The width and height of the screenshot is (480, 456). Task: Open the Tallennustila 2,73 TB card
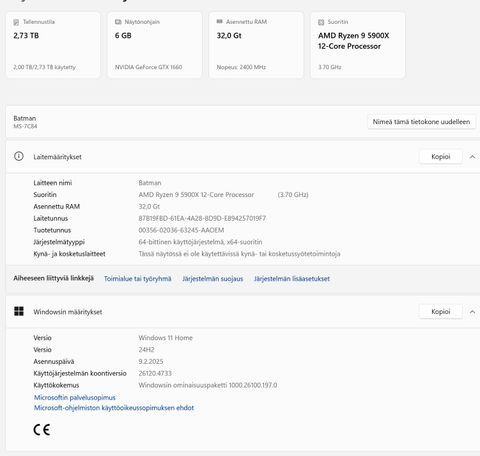(53, 45)
